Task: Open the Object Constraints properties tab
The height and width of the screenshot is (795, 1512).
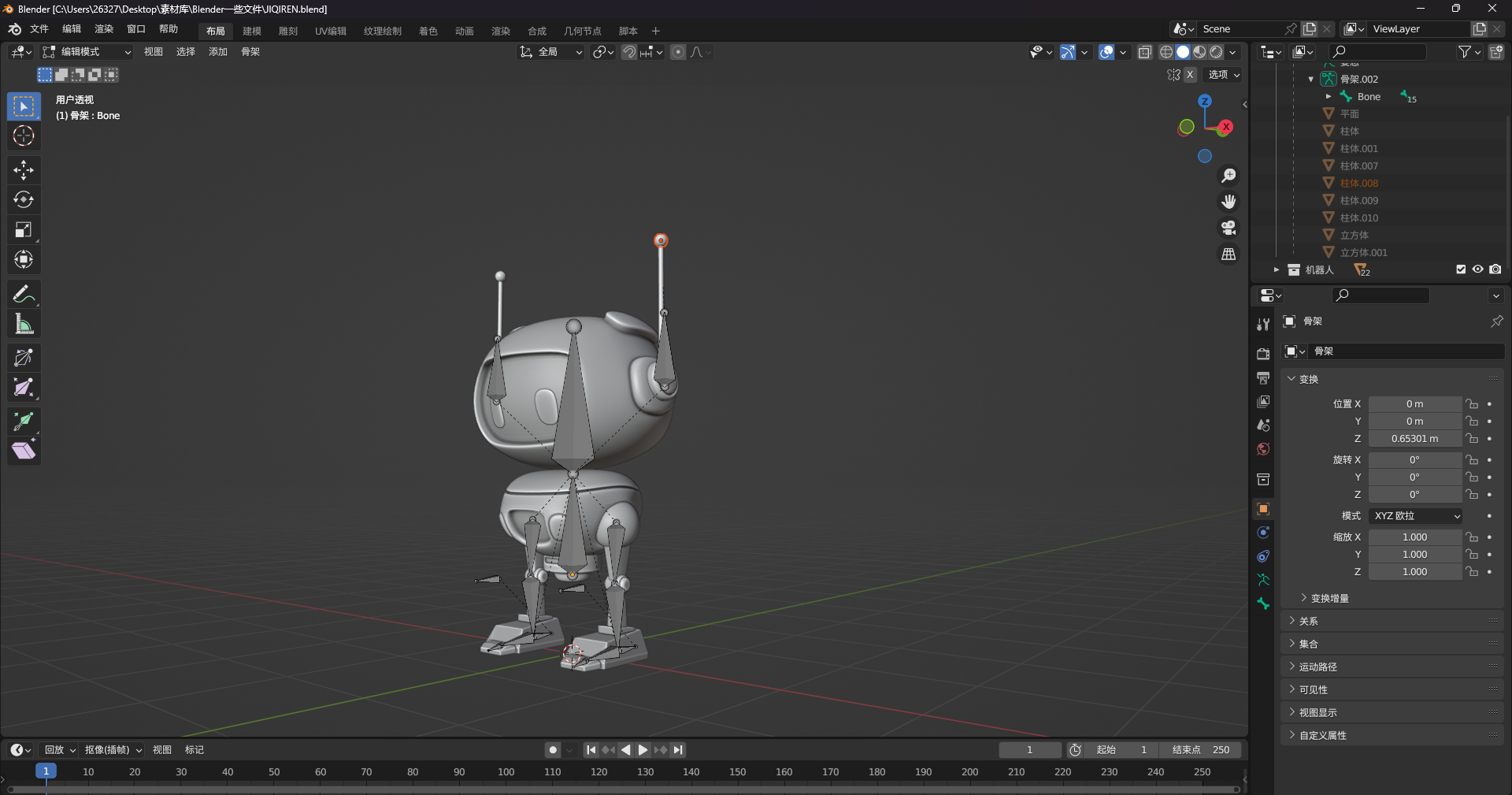Action: pyautogui.click(x=1263, y=556)
